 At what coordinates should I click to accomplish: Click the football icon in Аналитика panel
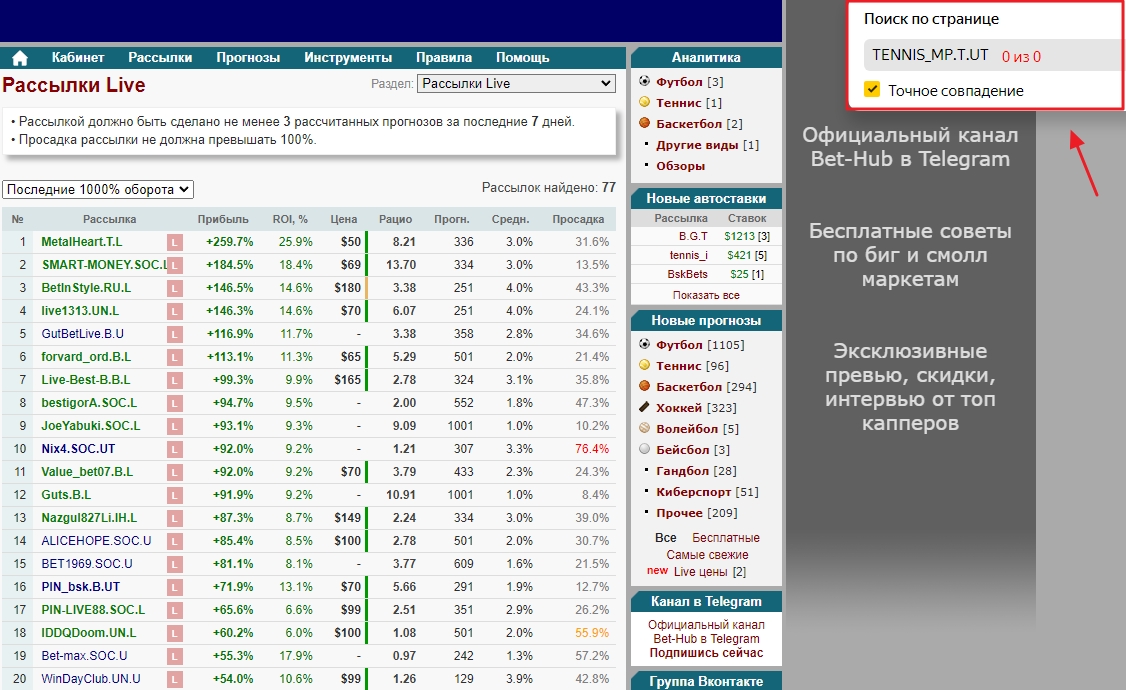click(644, 81)
